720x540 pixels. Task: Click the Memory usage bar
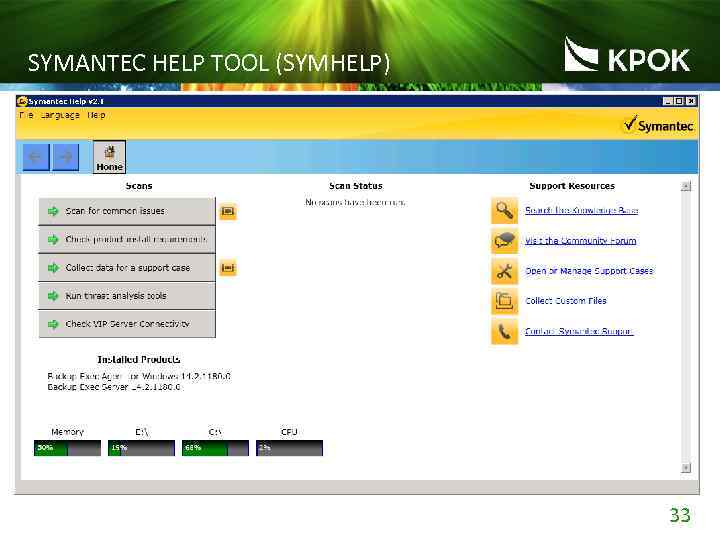tap(68, 448)
